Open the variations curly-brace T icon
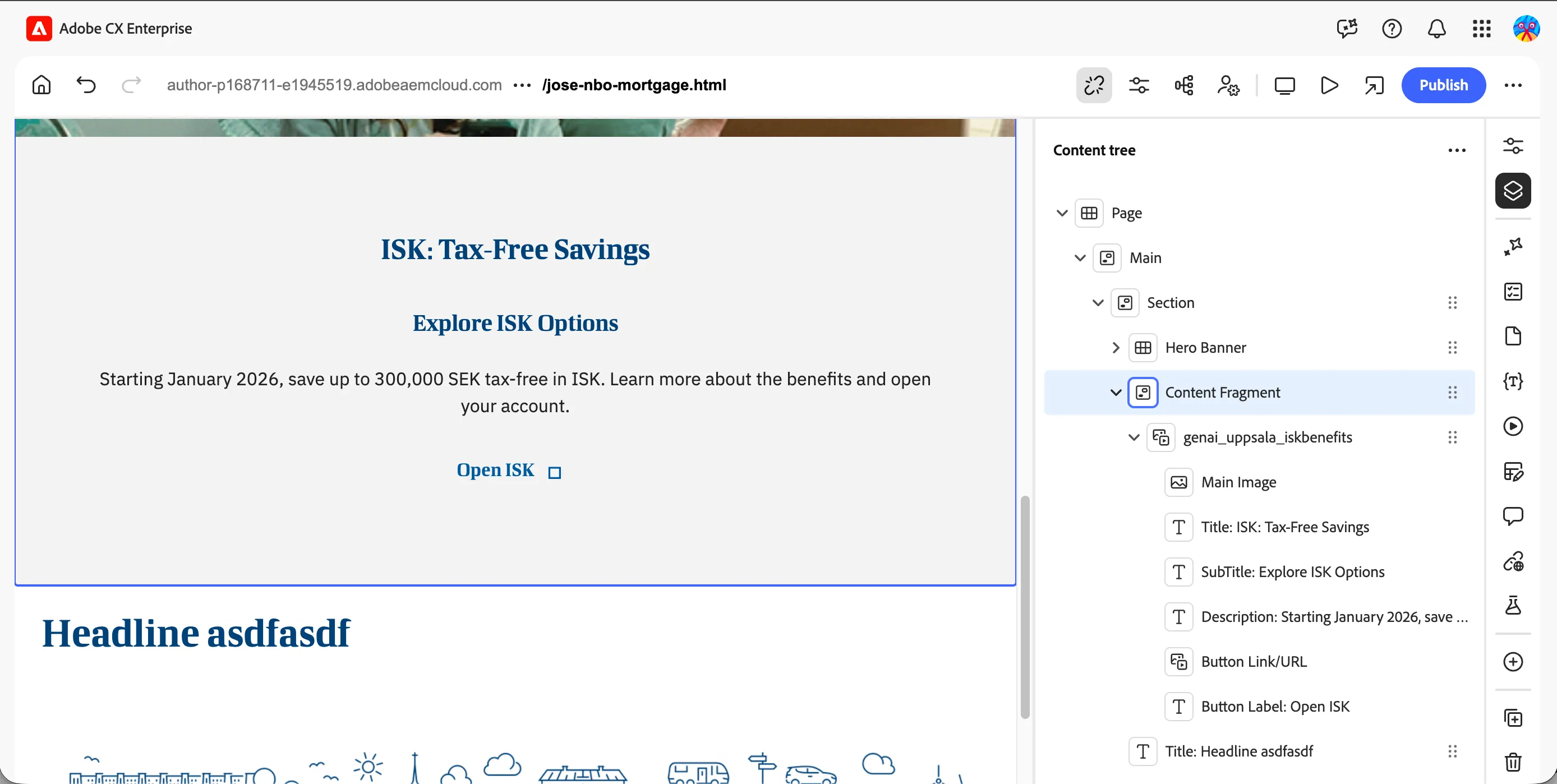 click(x=1512, y=381)
